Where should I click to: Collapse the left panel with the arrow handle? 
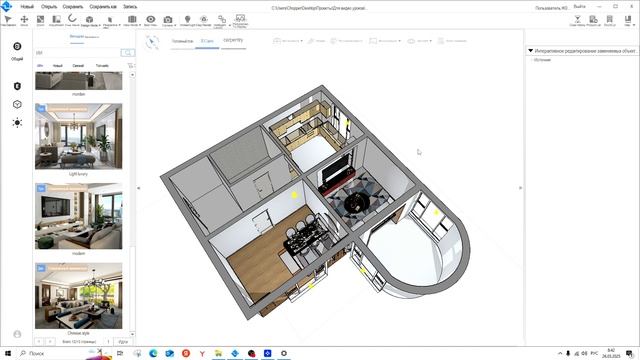click(x=138, y=188)
